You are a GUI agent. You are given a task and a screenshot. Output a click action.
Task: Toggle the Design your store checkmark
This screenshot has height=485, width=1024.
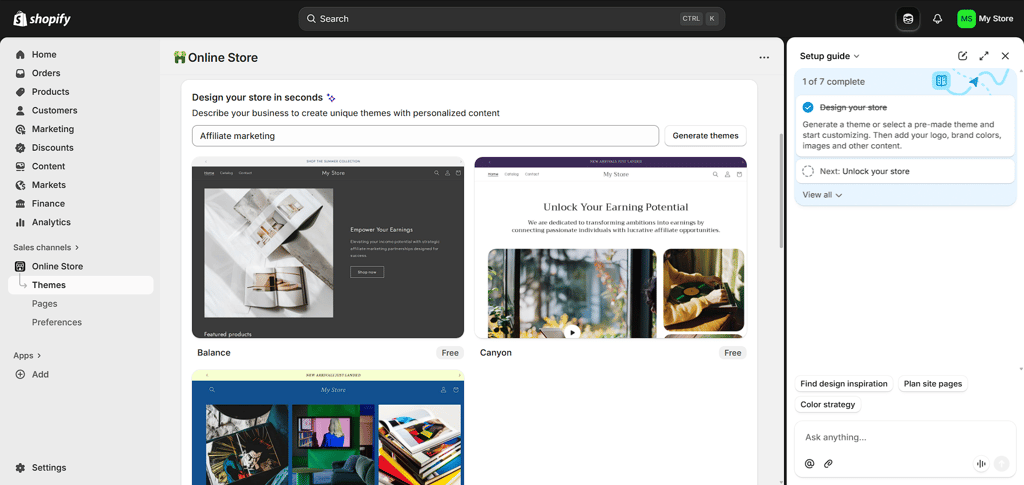coord(808,108)
